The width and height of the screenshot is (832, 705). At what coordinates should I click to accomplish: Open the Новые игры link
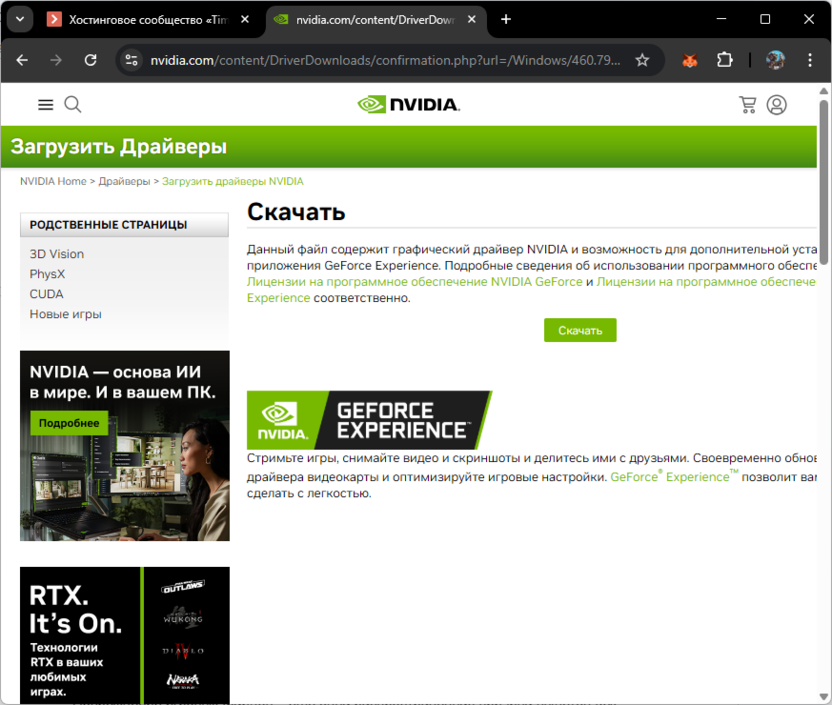65,314
